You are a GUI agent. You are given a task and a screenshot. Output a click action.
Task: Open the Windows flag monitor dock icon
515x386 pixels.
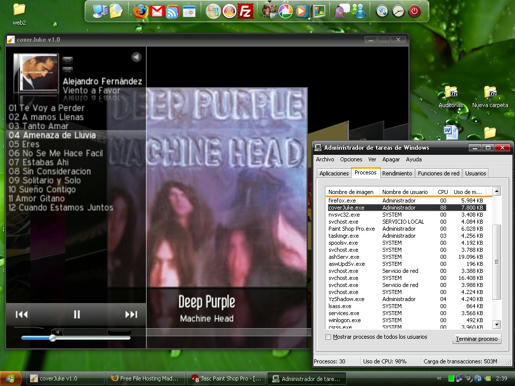pos(319,12)
